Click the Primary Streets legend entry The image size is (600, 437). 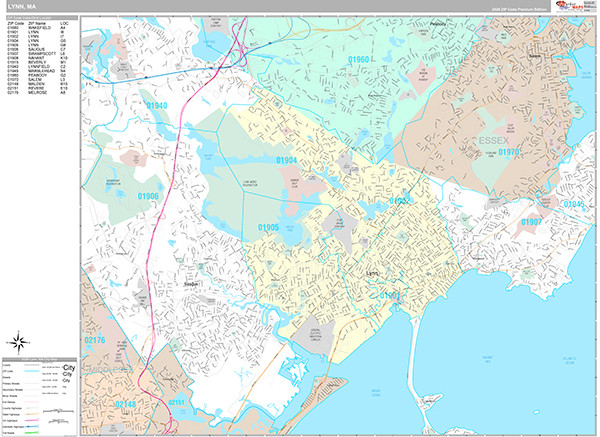[x=21, y=383]
